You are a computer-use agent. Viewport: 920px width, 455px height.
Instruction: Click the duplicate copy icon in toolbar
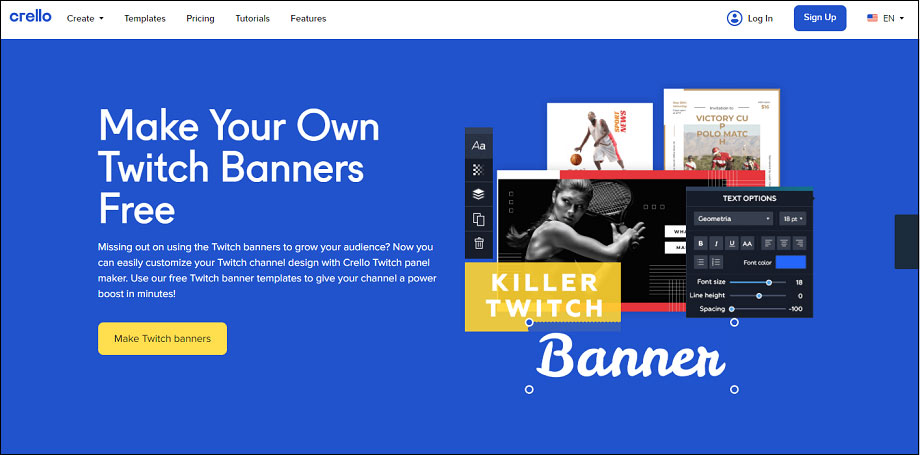(x=479, y=220)
